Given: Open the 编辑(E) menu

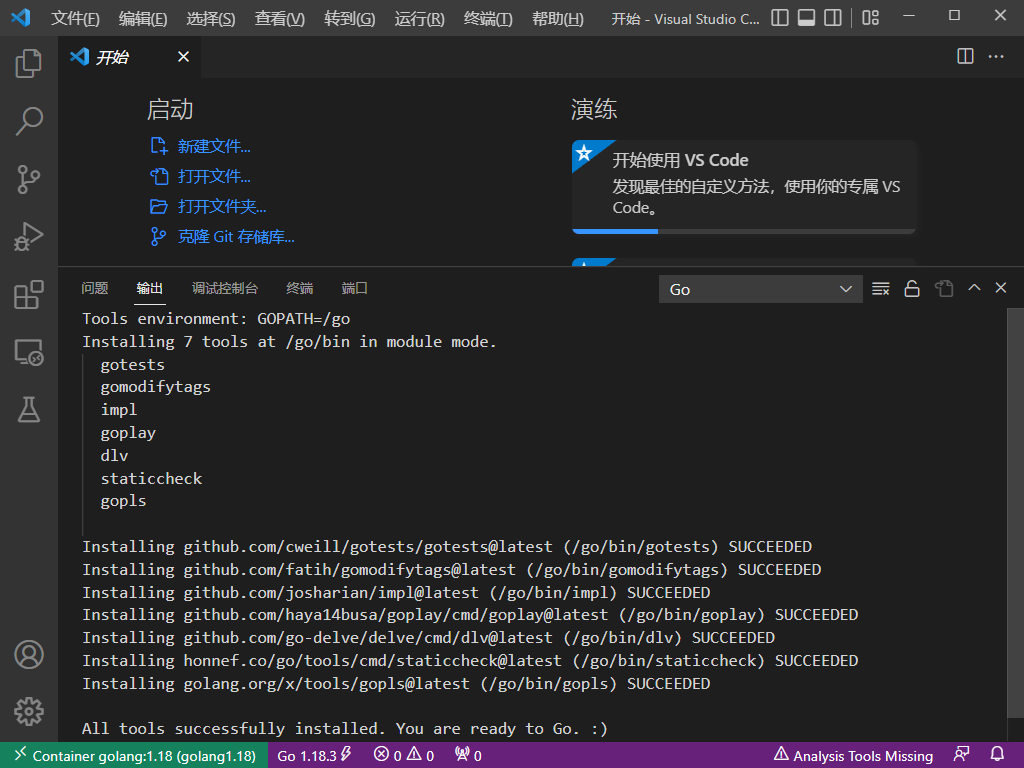Looking at the screenshot, I should (x=143, y=18).
